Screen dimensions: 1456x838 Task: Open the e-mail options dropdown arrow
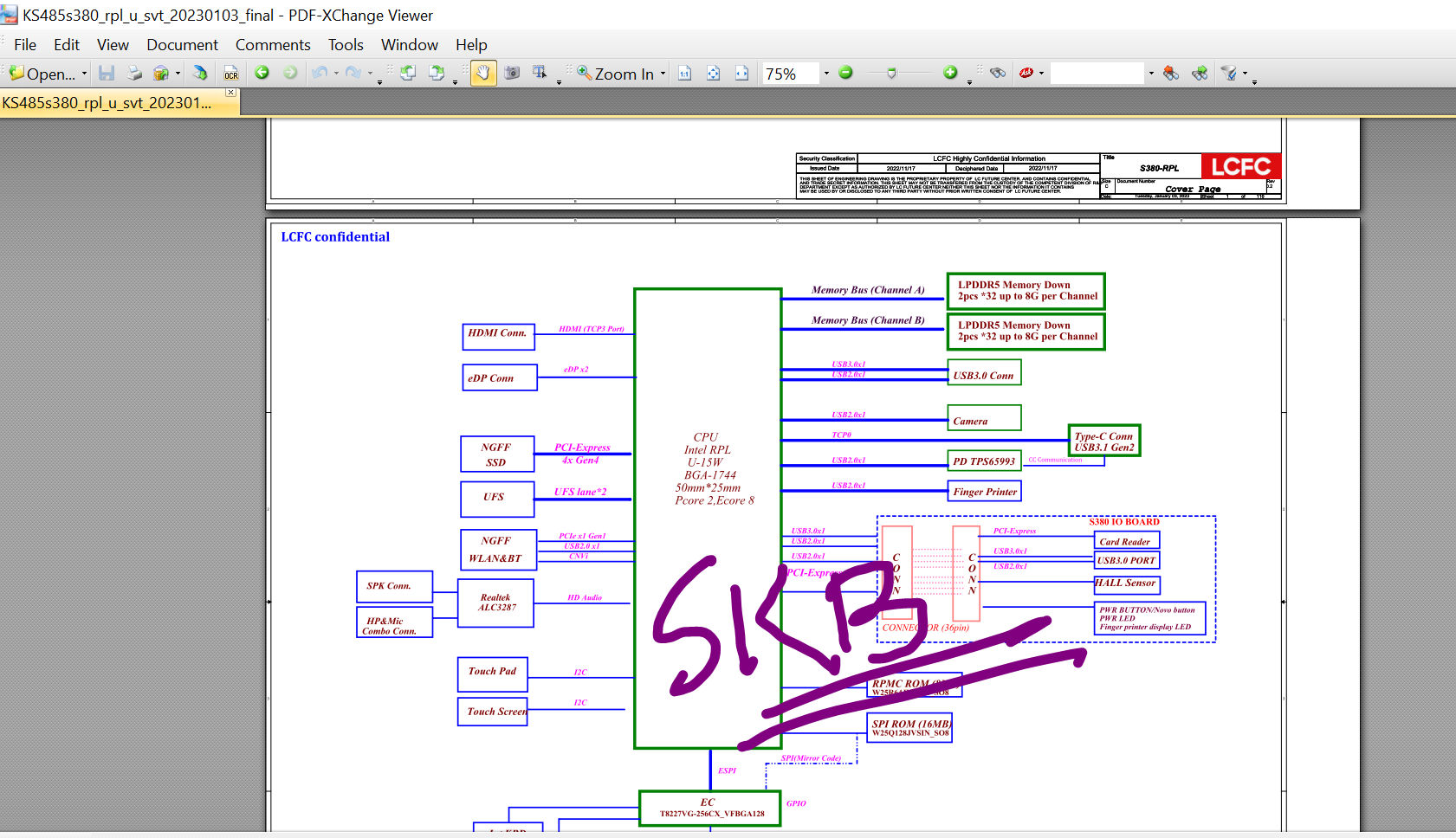coord(178,74)
